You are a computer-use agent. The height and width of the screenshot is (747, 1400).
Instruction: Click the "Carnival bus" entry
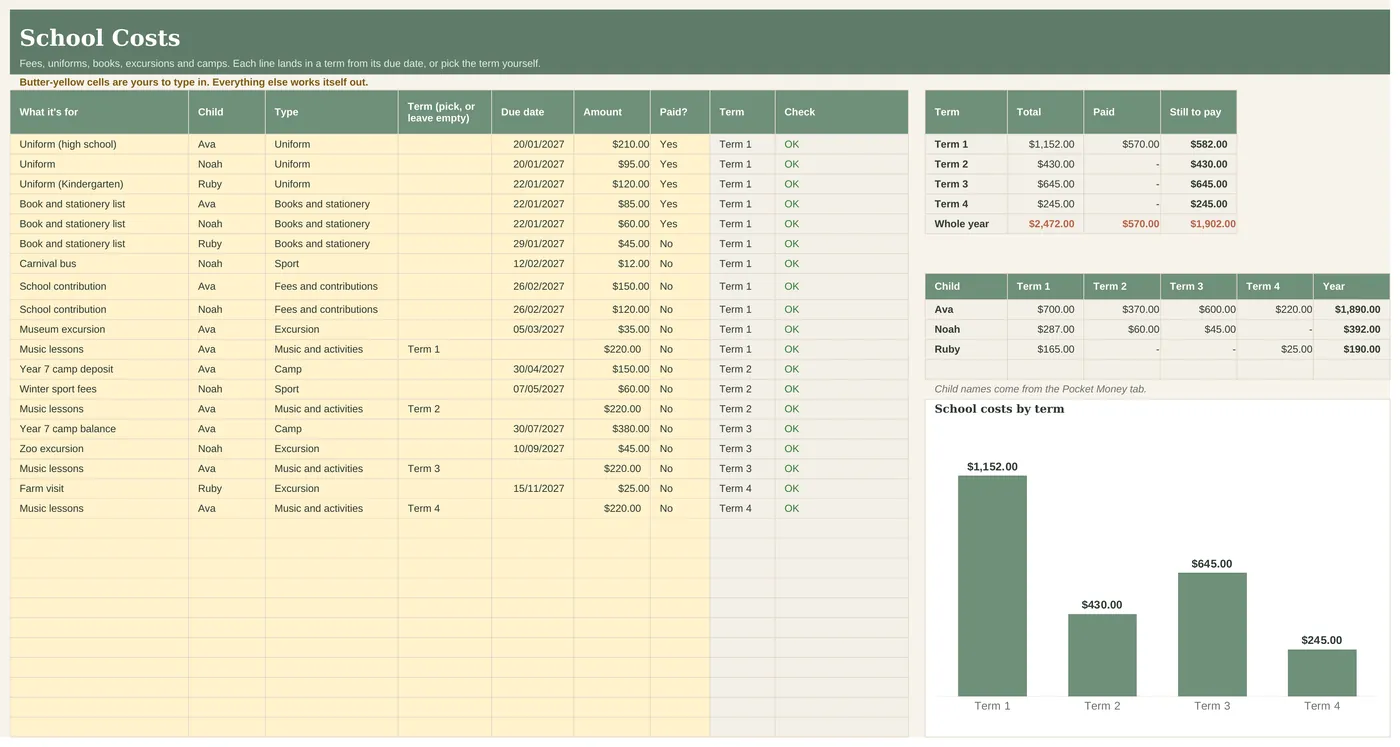(99, 264)
